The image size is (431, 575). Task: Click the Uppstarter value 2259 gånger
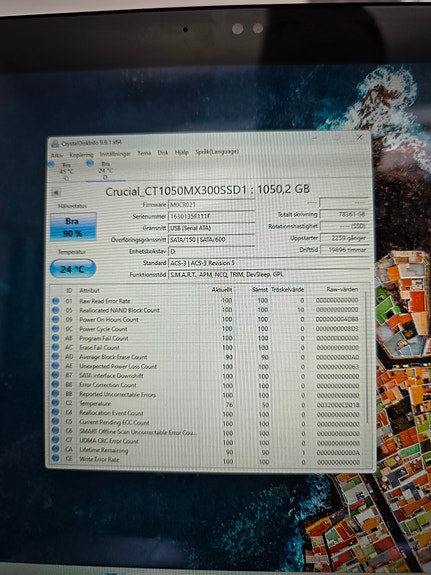coord(344,238)
